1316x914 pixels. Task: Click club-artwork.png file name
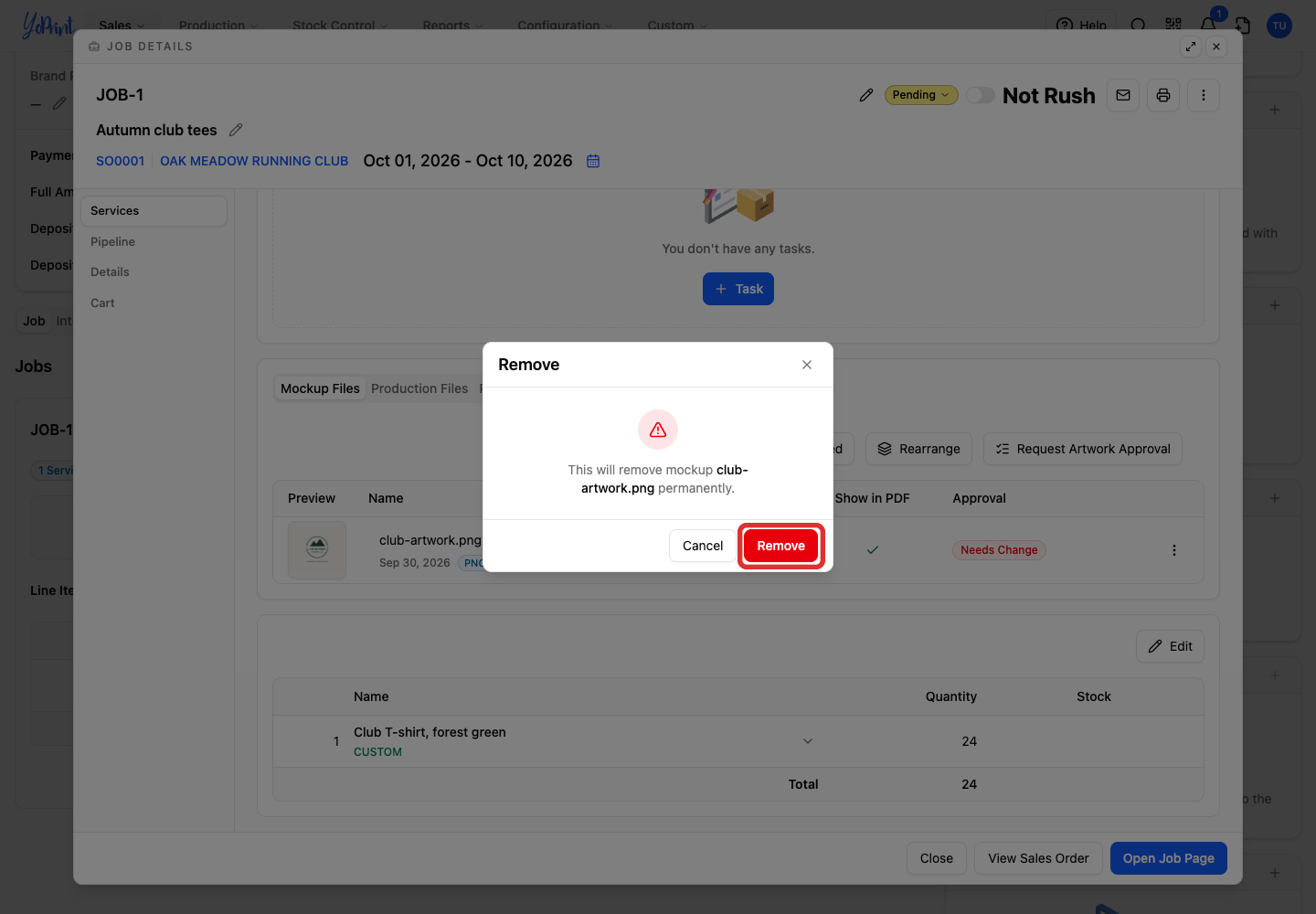430,540
